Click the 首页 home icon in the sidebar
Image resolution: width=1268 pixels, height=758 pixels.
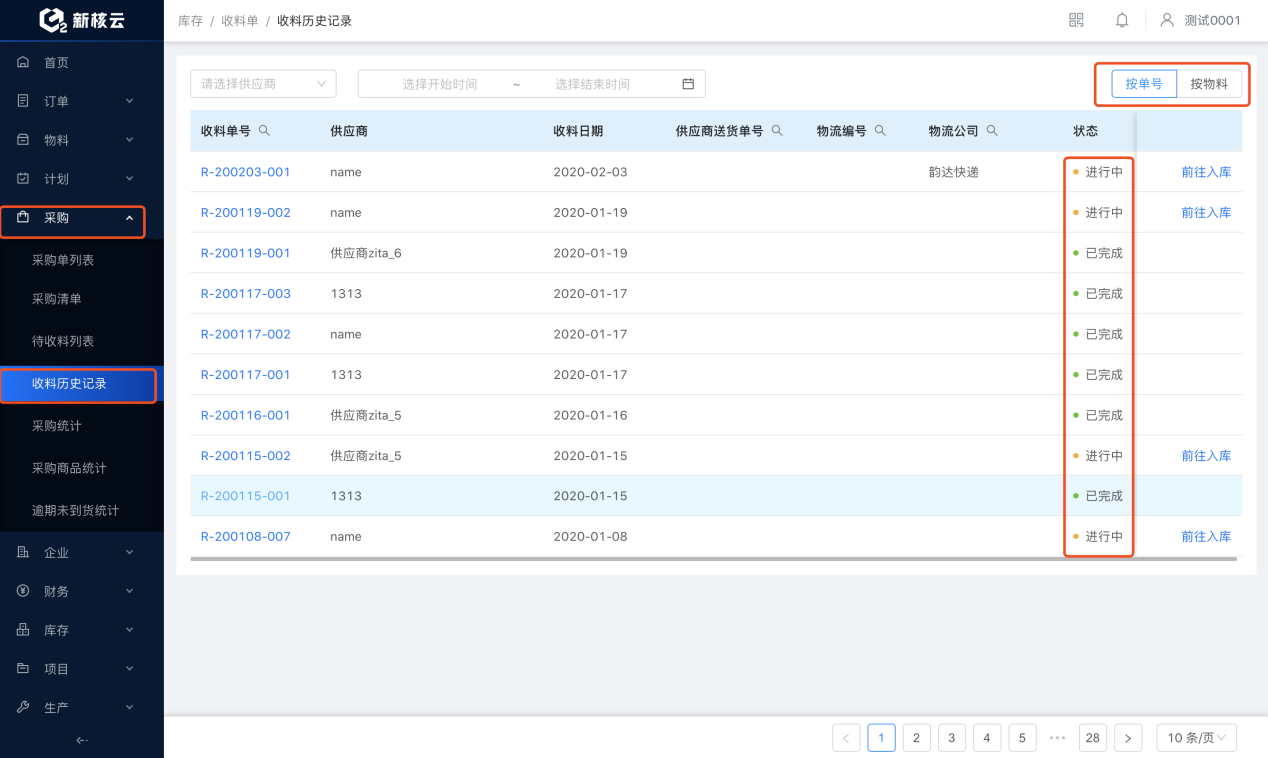tap(23, 62)
